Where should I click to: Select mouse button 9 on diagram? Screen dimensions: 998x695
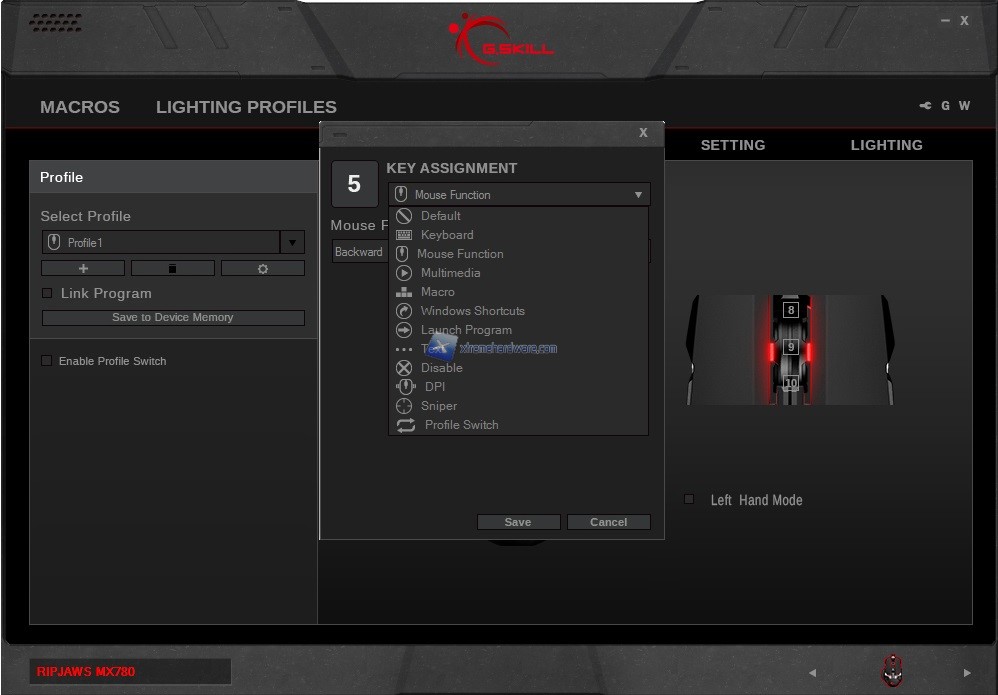[791, 347]
